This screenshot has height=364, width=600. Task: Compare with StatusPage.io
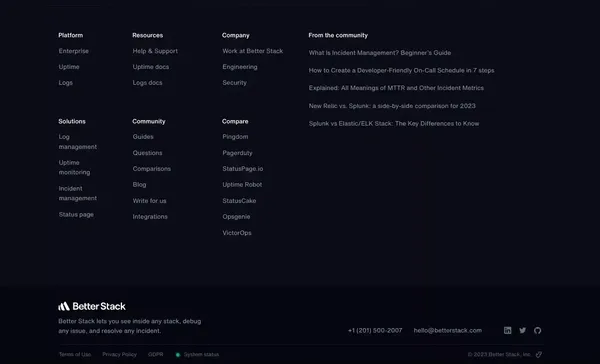tap(243, 169)
